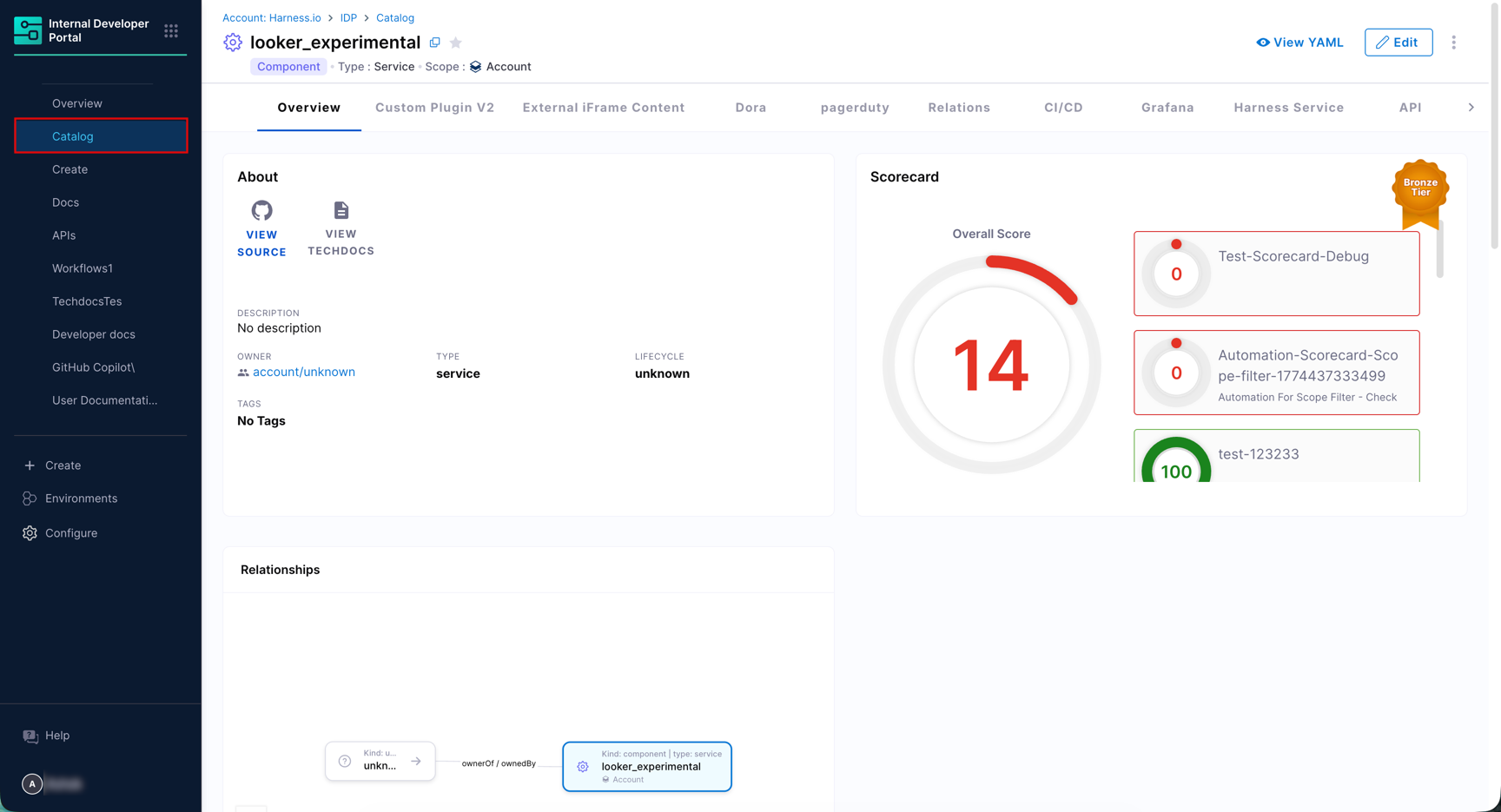1501x812 pixels.
Task: Open the user profile avatar
Action: click(32, 784)
